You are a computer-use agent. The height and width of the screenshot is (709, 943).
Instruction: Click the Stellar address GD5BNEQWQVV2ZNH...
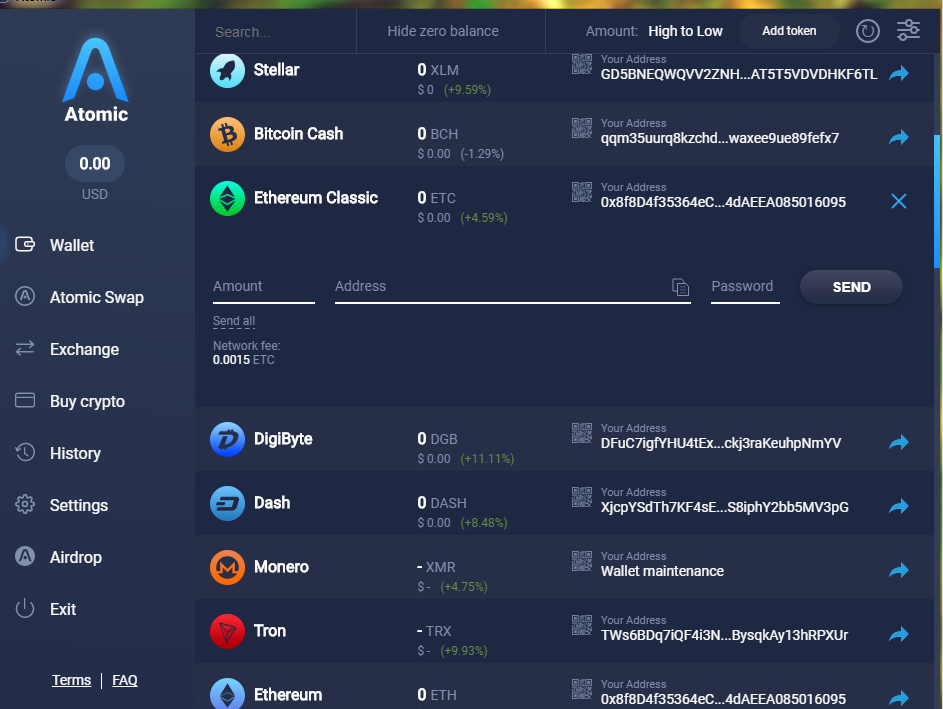[x=739, y=75]
